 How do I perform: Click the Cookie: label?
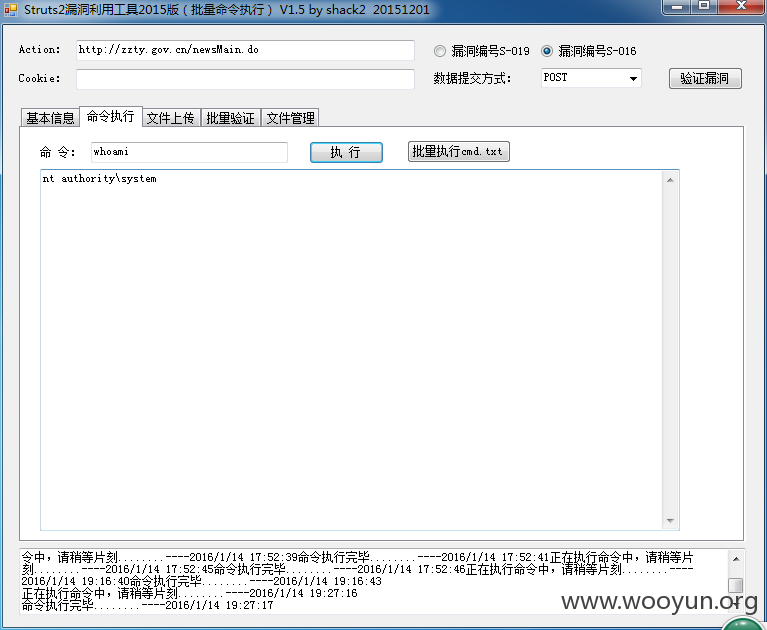(40, 78)
